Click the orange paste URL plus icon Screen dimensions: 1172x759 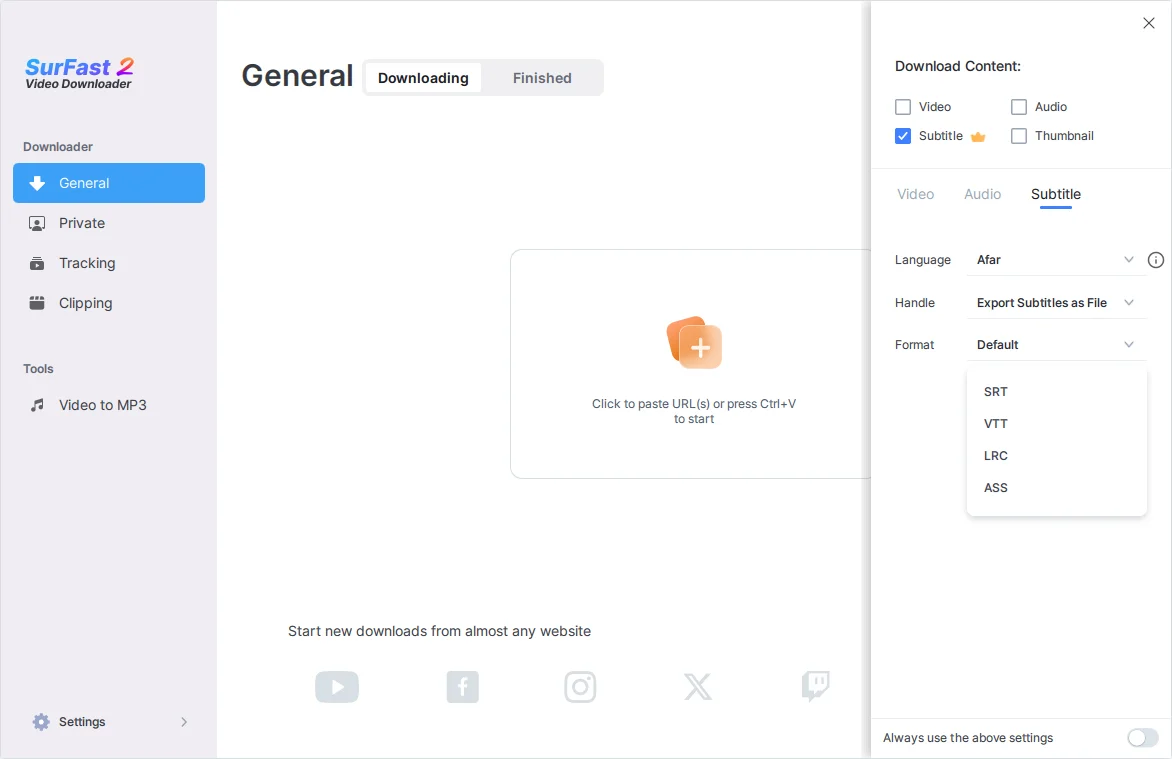click(x=694, y=342)
